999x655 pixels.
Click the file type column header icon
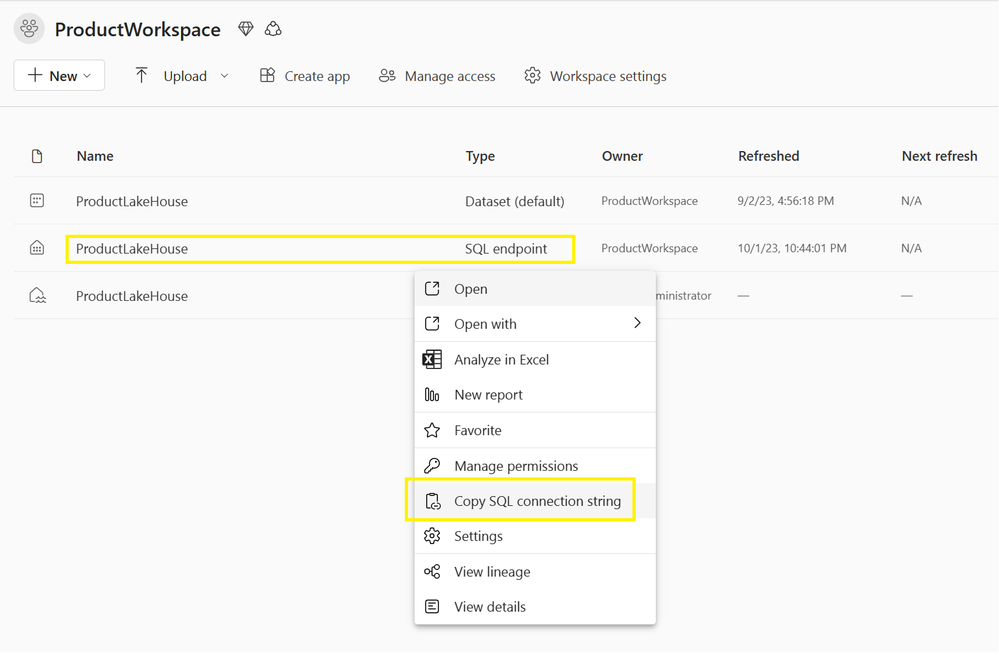point(37,156)
